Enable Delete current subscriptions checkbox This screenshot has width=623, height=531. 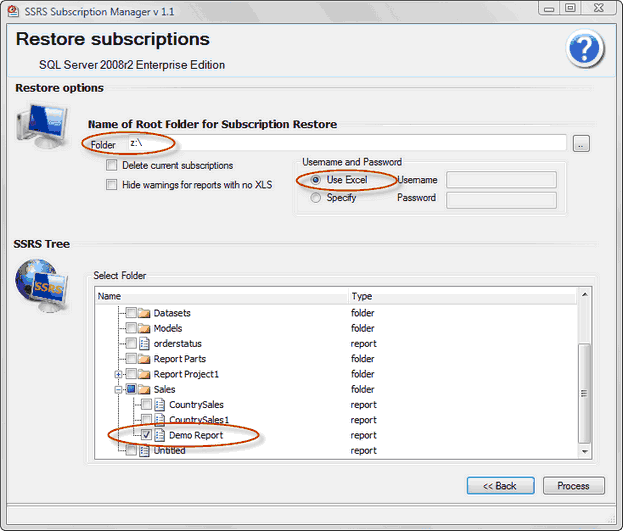pyautogui.click(x=112, y=165)
